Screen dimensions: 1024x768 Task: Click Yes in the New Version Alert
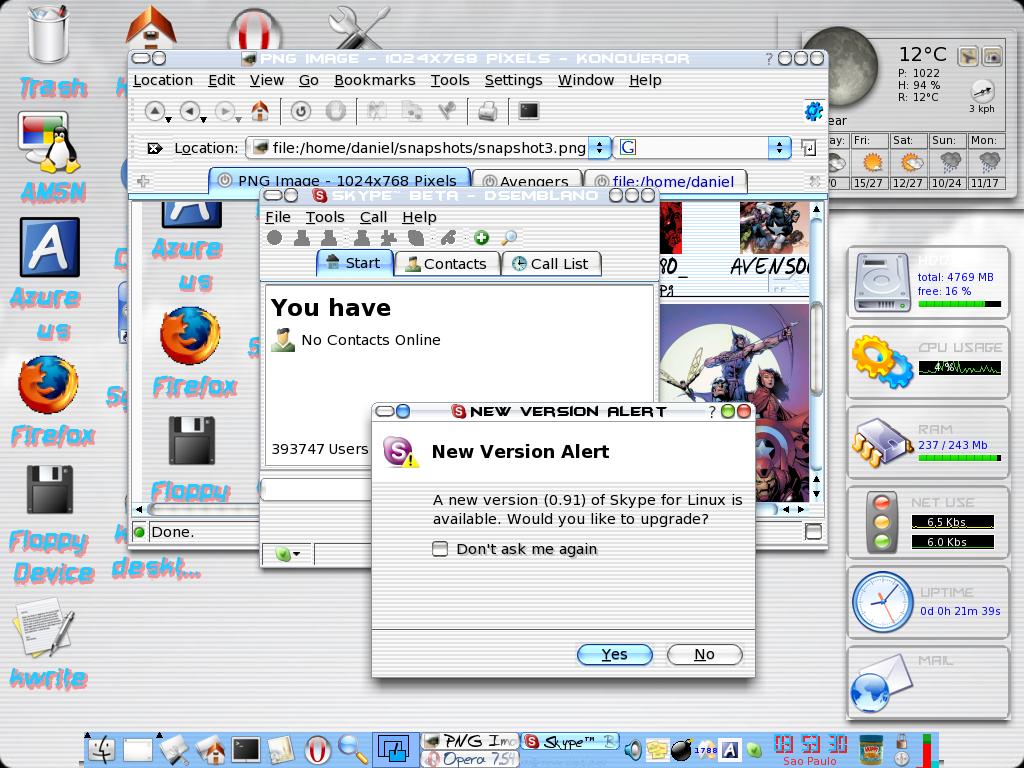click(615, 654)
